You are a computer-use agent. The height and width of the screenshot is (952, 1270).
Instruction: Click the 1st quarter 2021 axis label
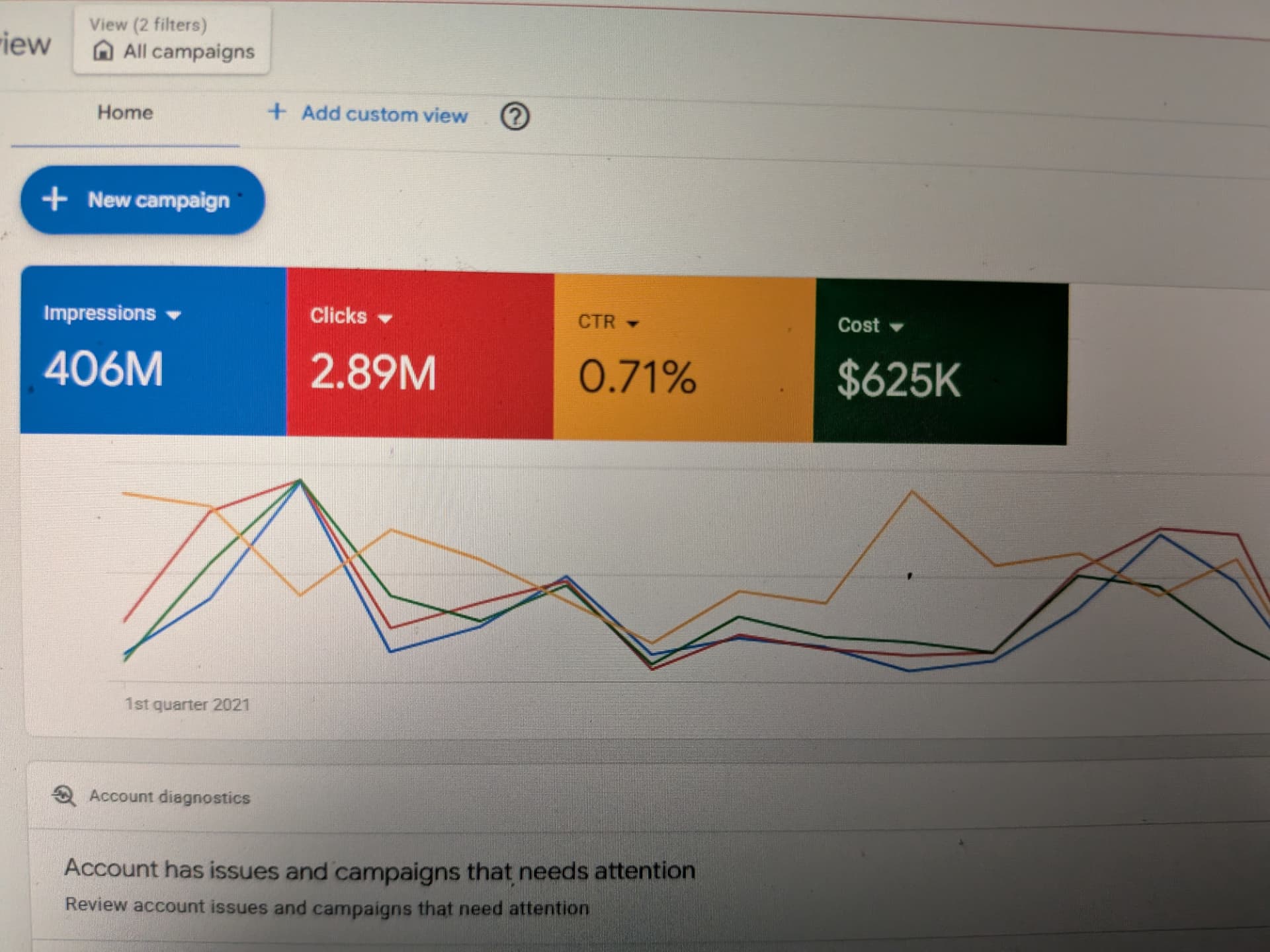coord(187,704)
